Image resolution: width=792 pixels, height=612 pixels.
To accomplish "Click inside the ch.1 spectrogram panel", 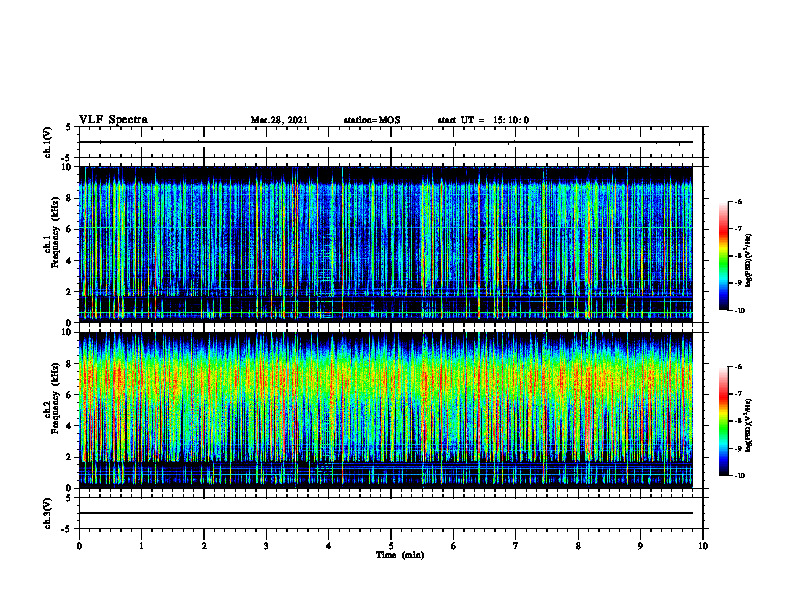I will coord(386,244).
